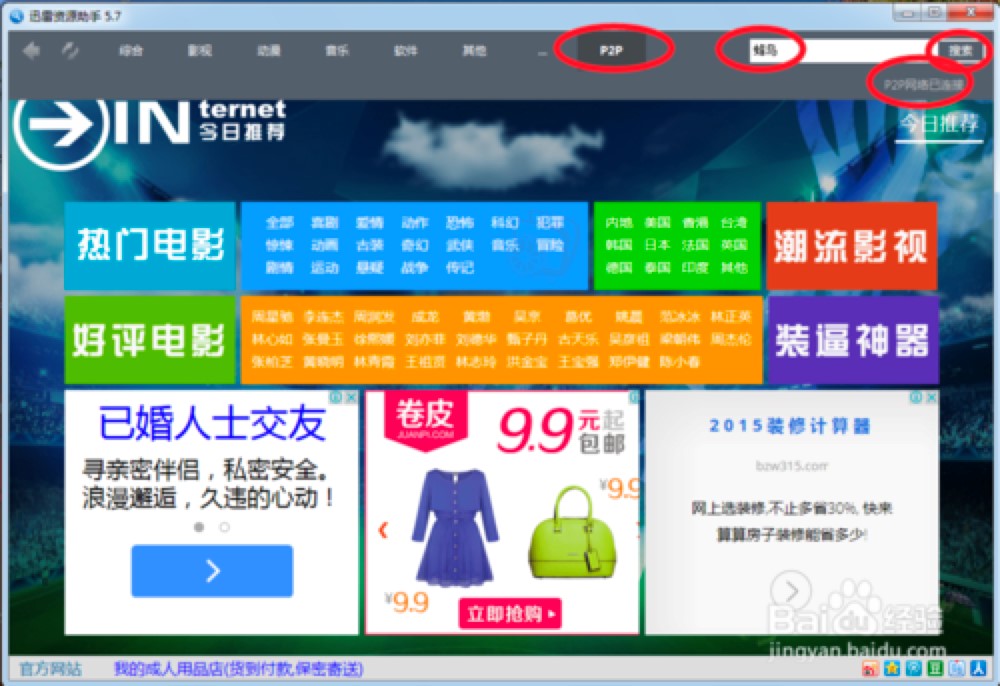
Task: Select the 动作 genre
Action: pos(415,223)
